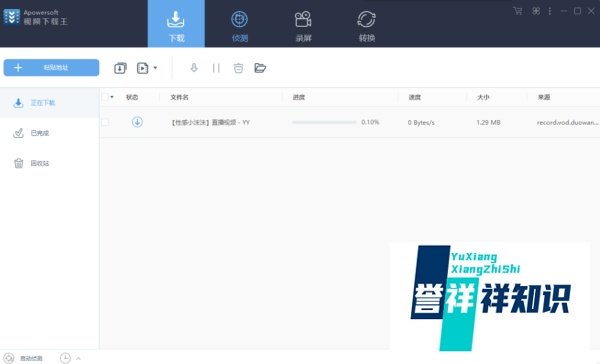Expand the up arrow beside clock icon
Screen dimensions: 600x364
click(x=78, y=358)
